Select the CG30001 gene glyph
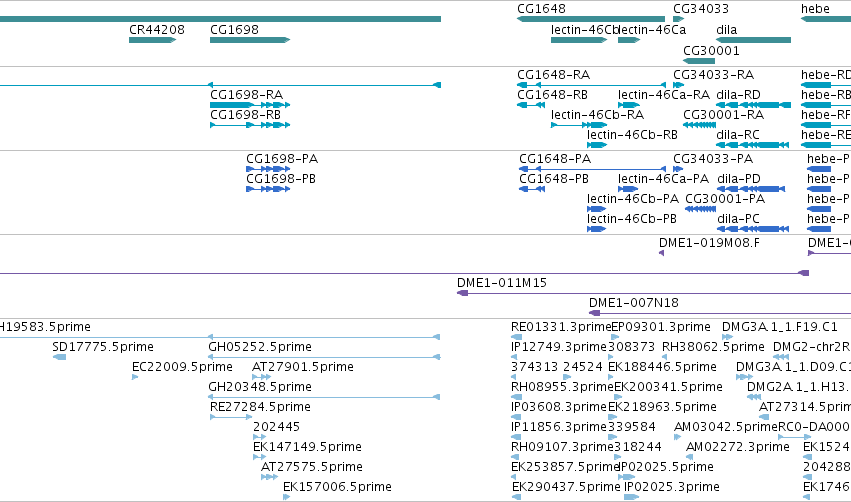 point(699,61)
